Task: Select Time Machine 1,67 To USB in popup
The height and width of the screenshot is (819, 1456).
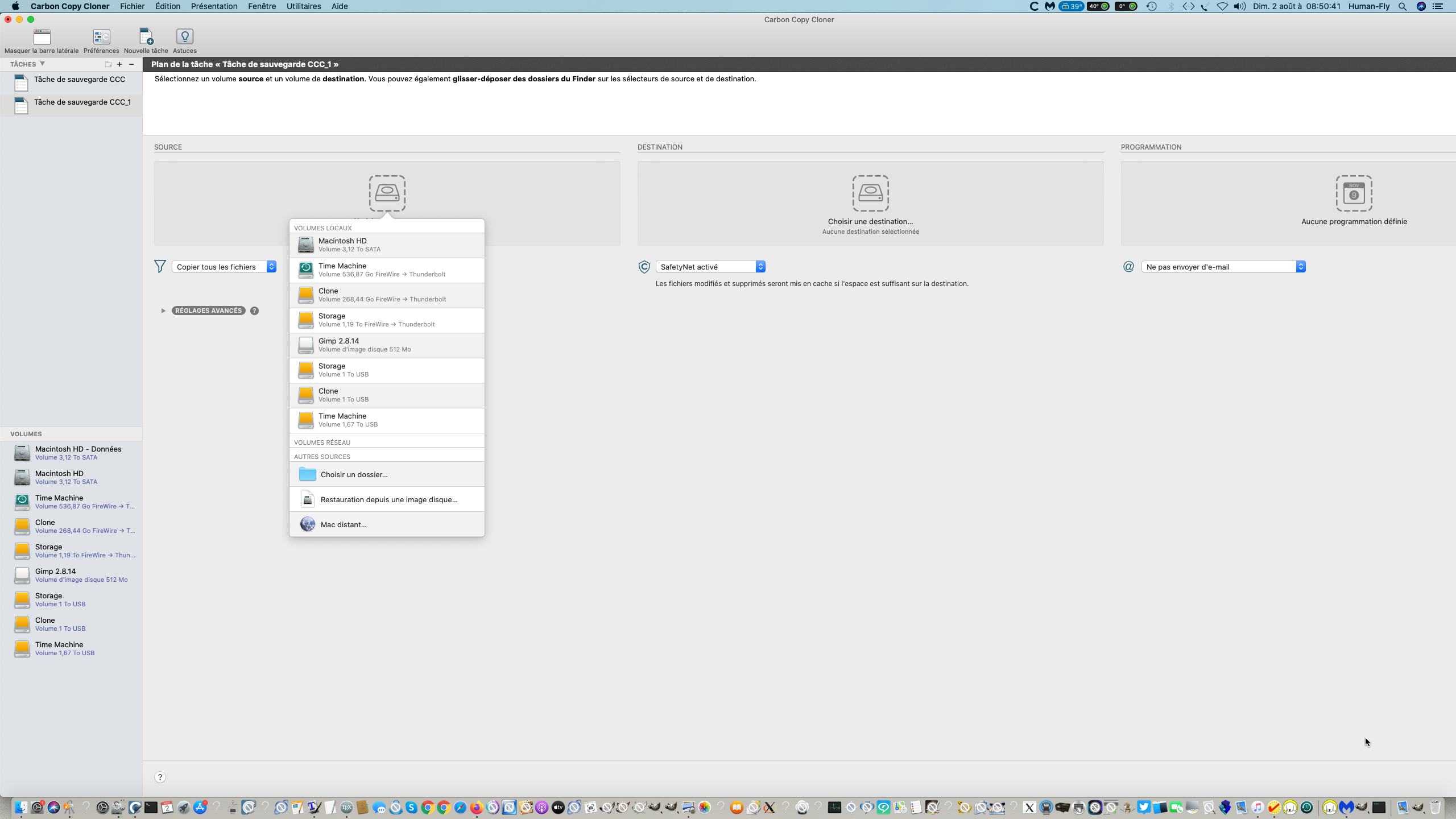Action: [x=387, y=420]
